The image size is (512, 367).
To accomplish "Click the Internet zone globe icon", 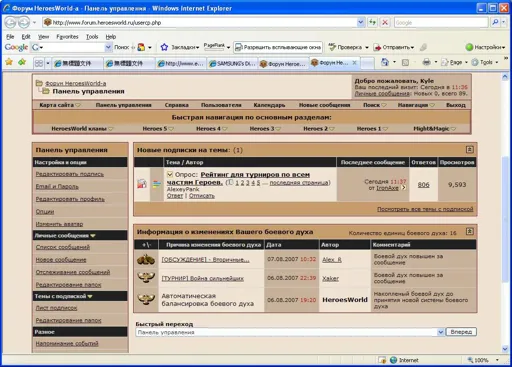I will tap(394, 360).
